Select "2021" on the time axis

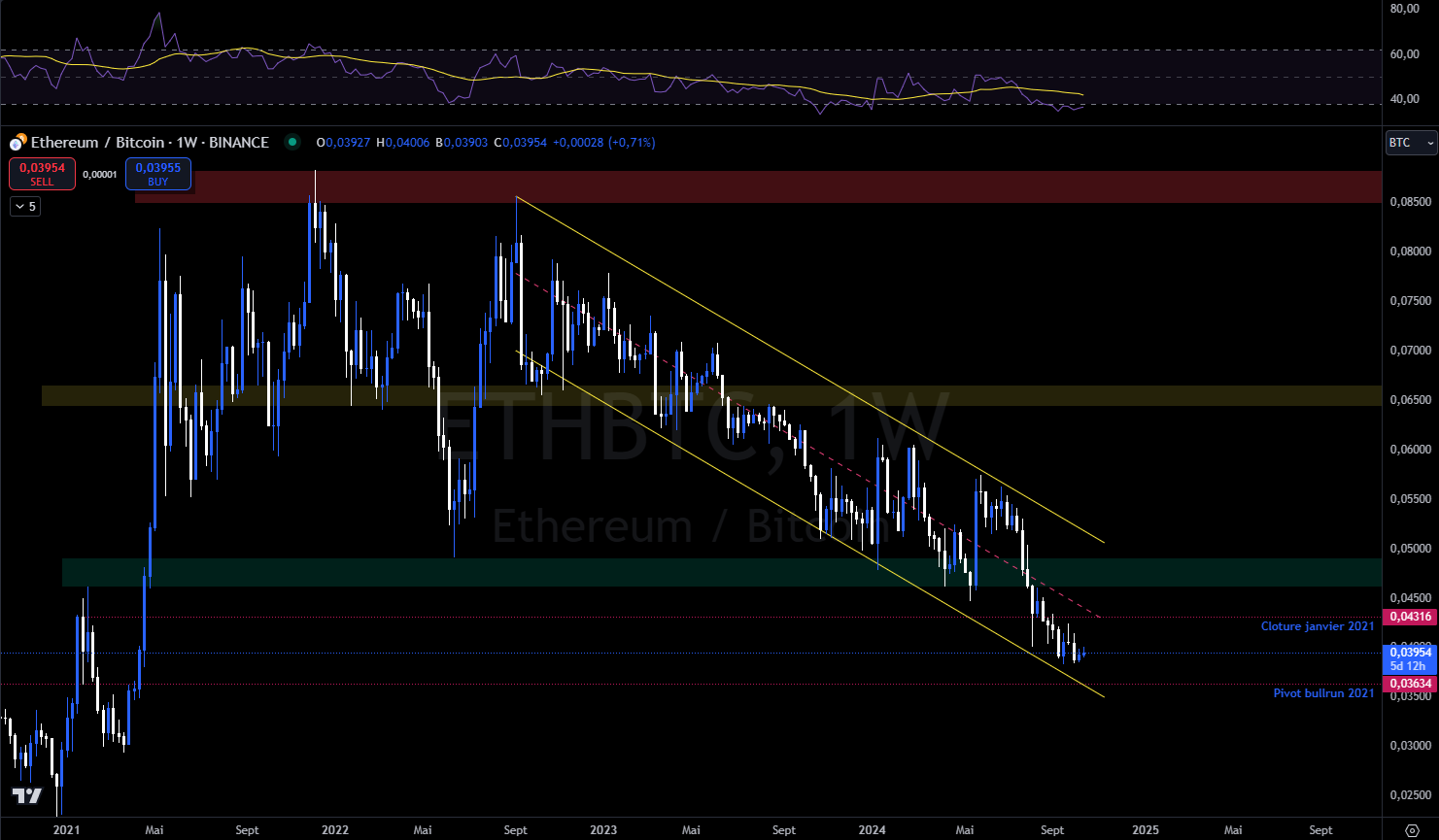tap(67, 830)
